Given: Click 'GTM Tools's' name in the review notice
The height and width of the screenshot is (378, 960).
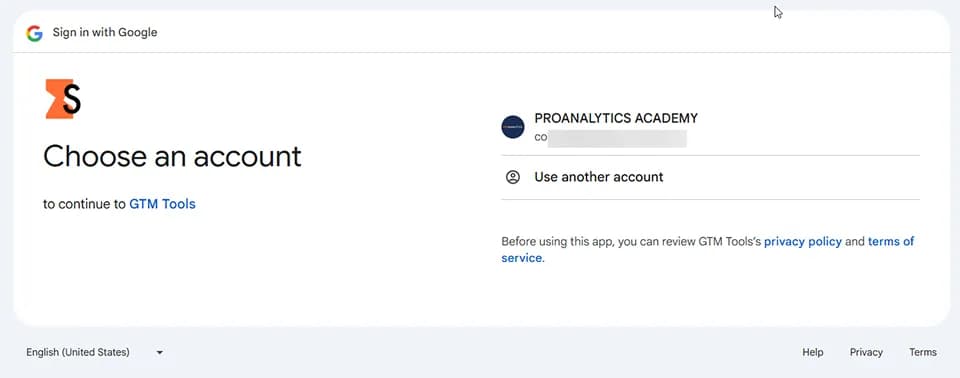Looking at the screenshot, I should click(x=730, y=241).
